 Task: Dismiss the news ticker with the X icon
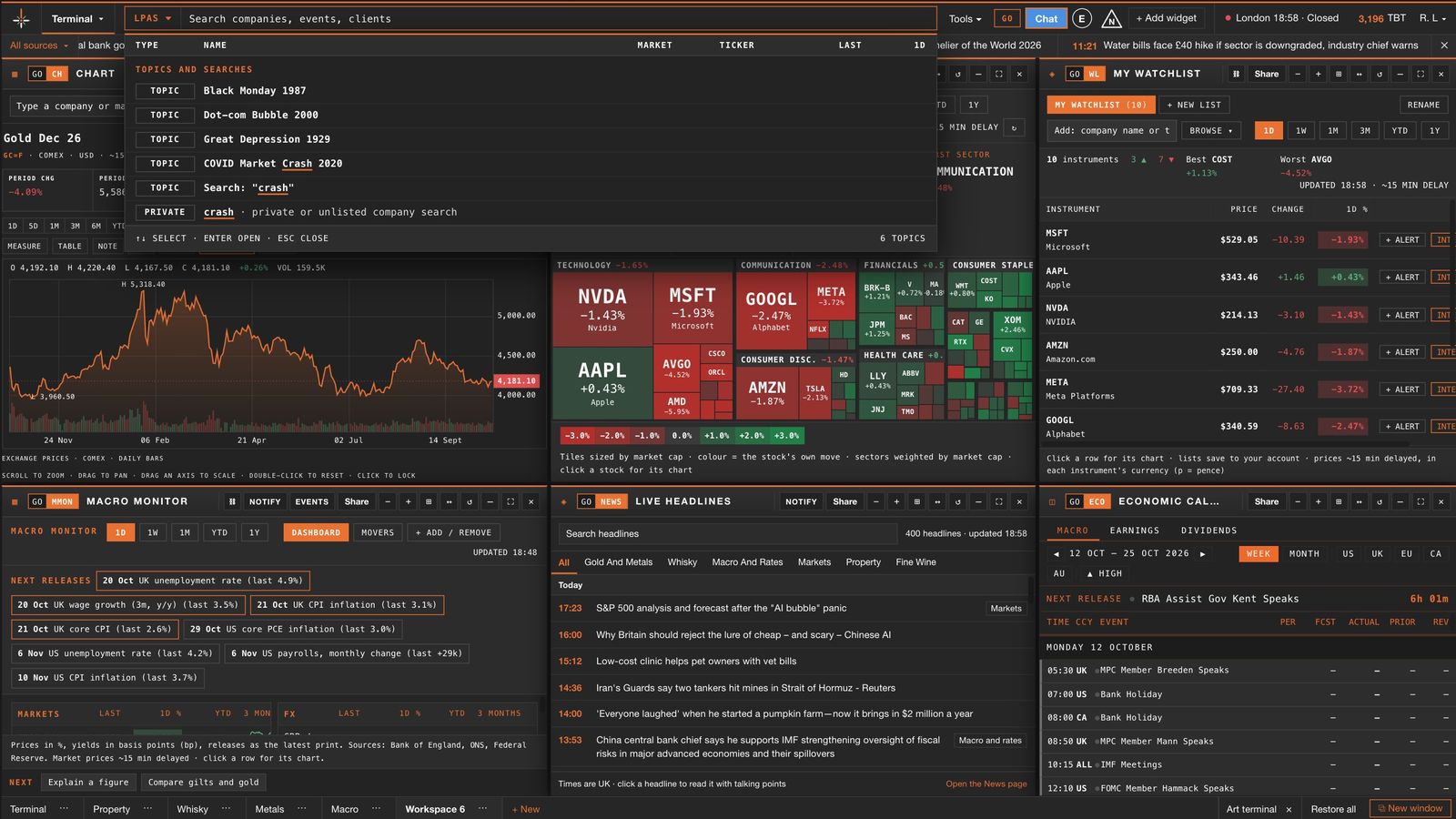pyautogui.click(x=1444, y=45)
